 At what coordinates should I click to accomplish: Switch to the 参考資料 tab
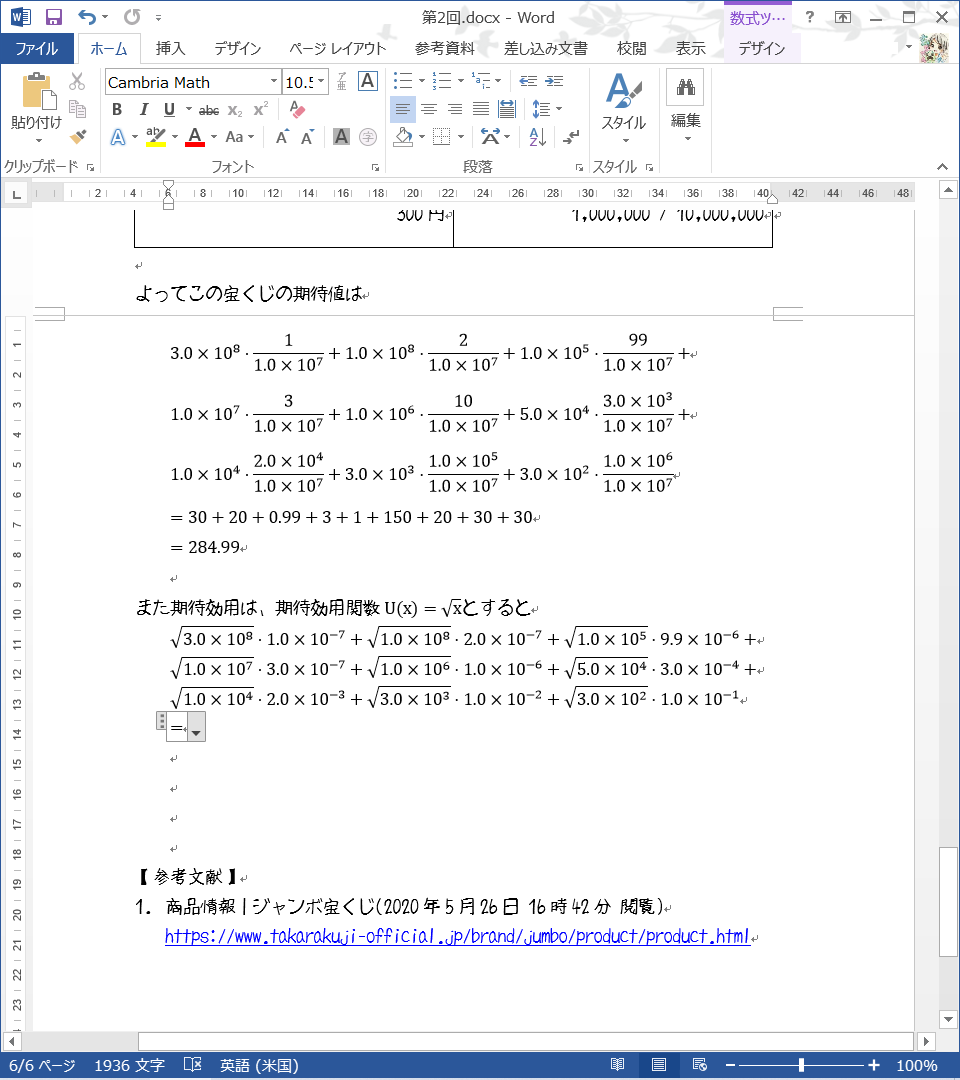(445, 48)
